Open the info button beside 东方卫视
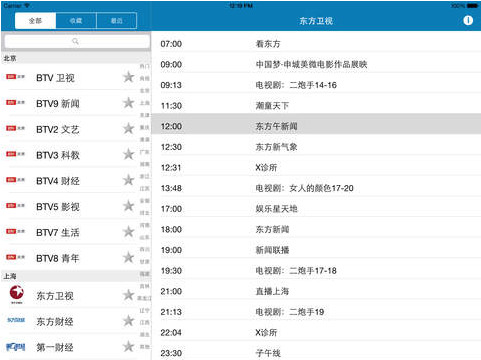 click(468, 21)
